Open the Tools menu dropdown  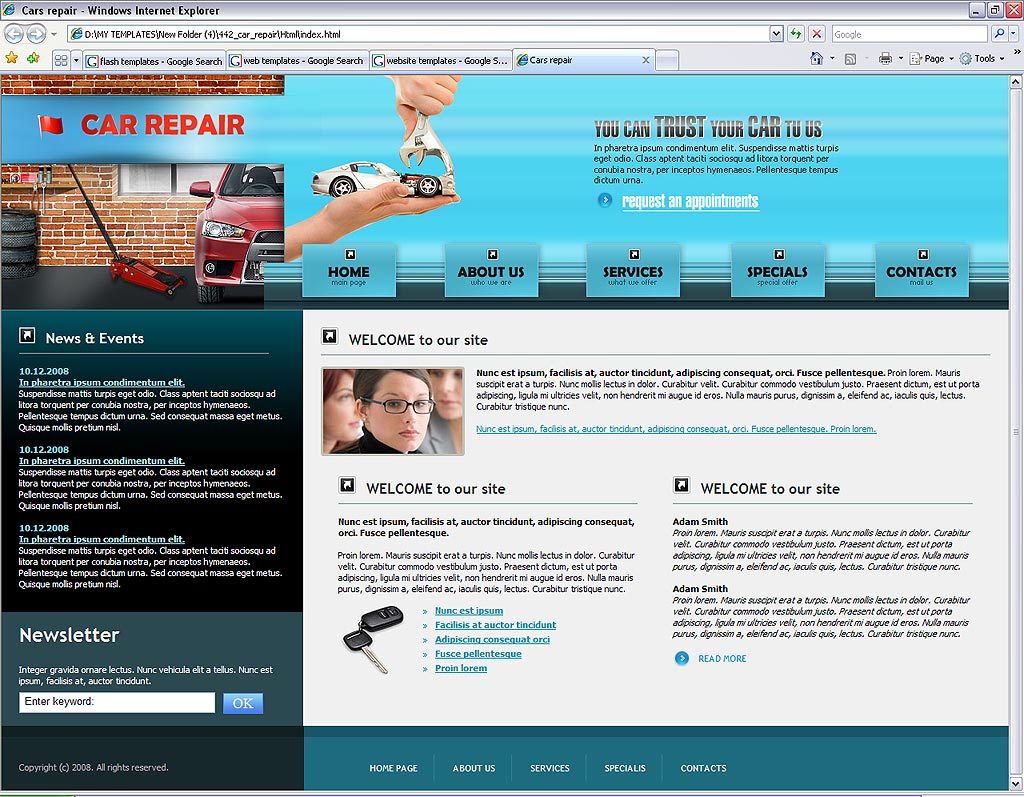pos(984,59)
